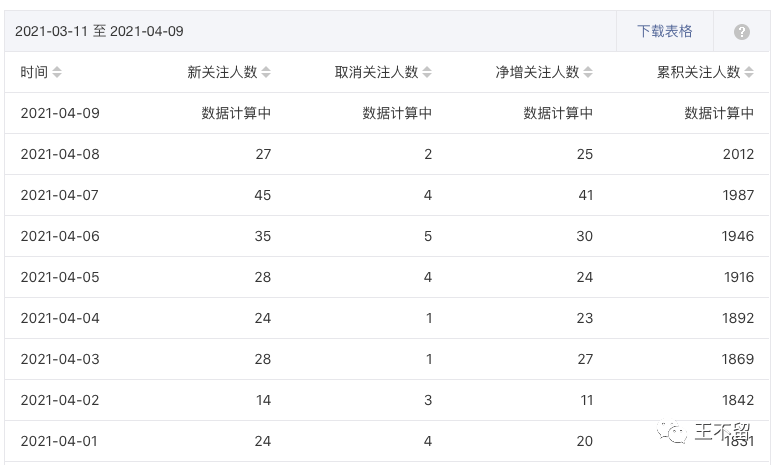
Task: Open the help question mark icon
Action: point(741,32)
